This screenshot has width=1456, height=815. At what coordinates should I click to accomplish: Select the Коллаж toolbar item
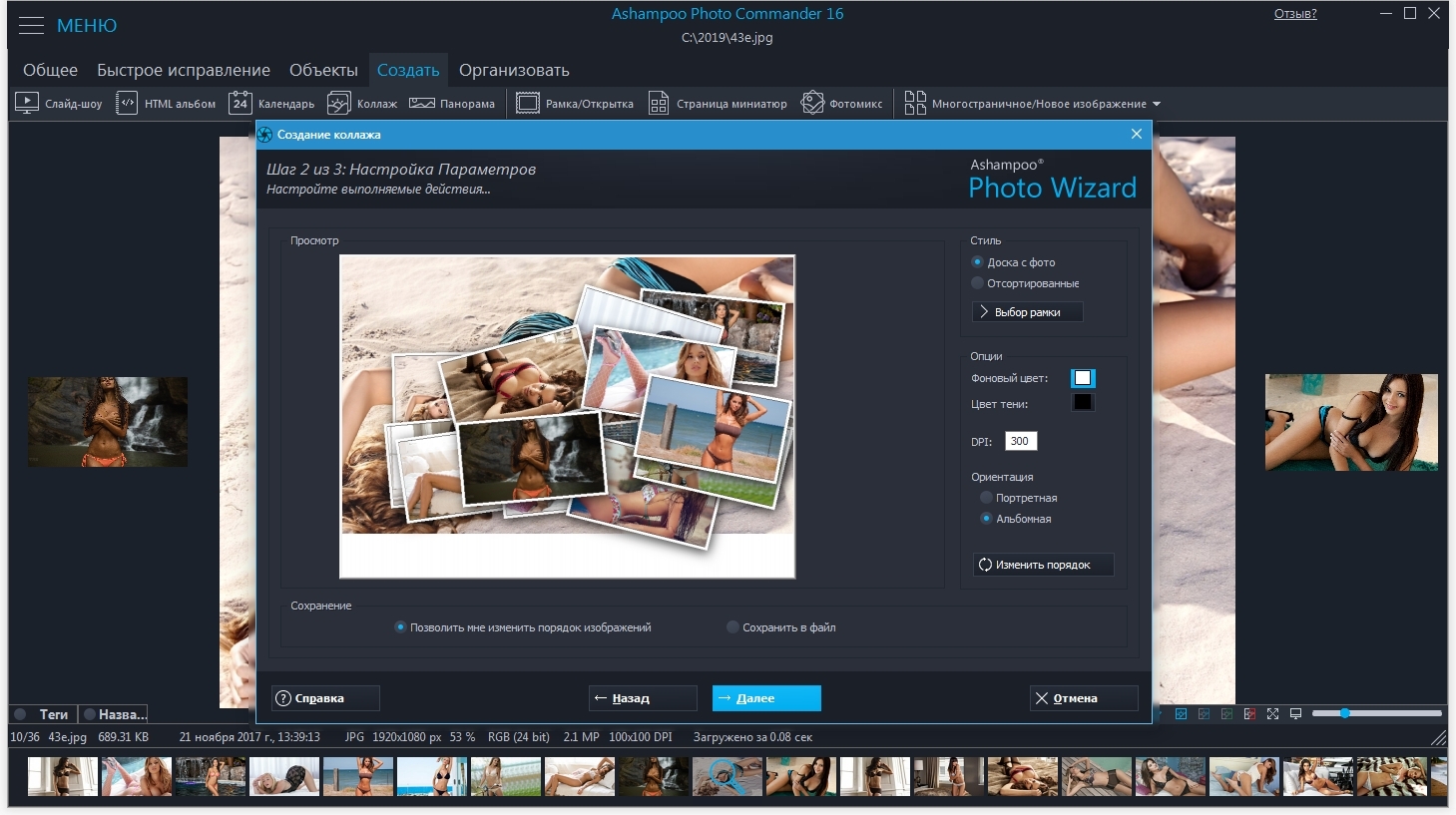(362, 103)
